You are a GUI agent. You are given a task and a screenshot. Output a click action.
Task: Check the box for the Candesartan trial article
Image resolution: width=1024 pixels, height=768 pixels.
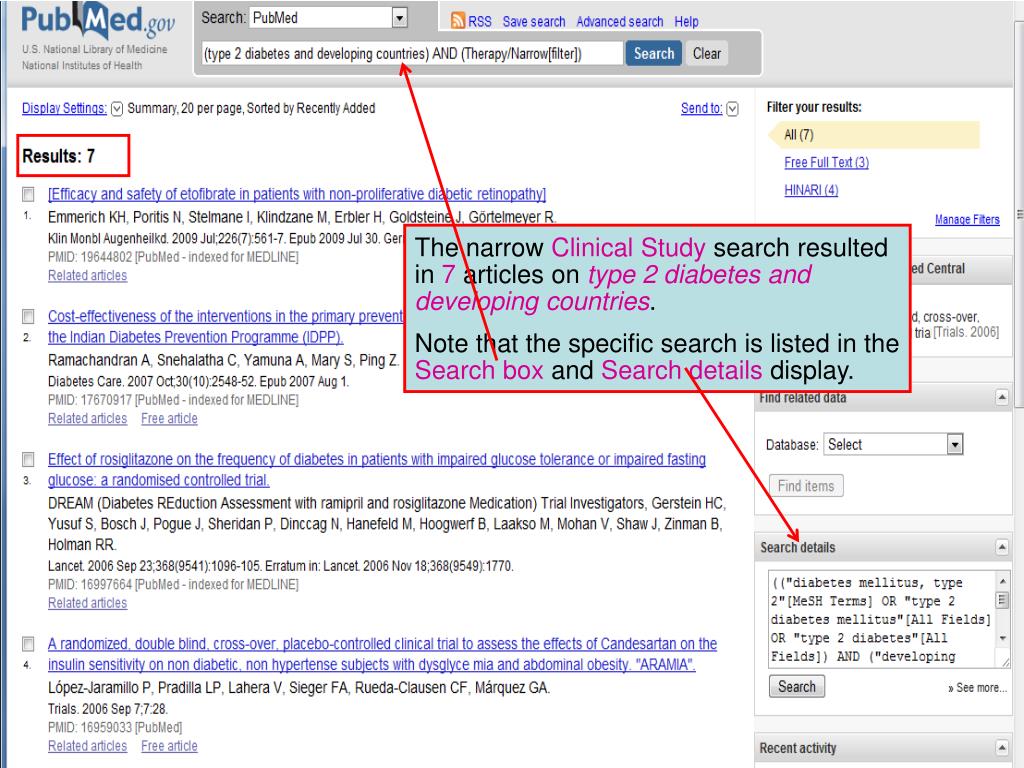[28, 645]
